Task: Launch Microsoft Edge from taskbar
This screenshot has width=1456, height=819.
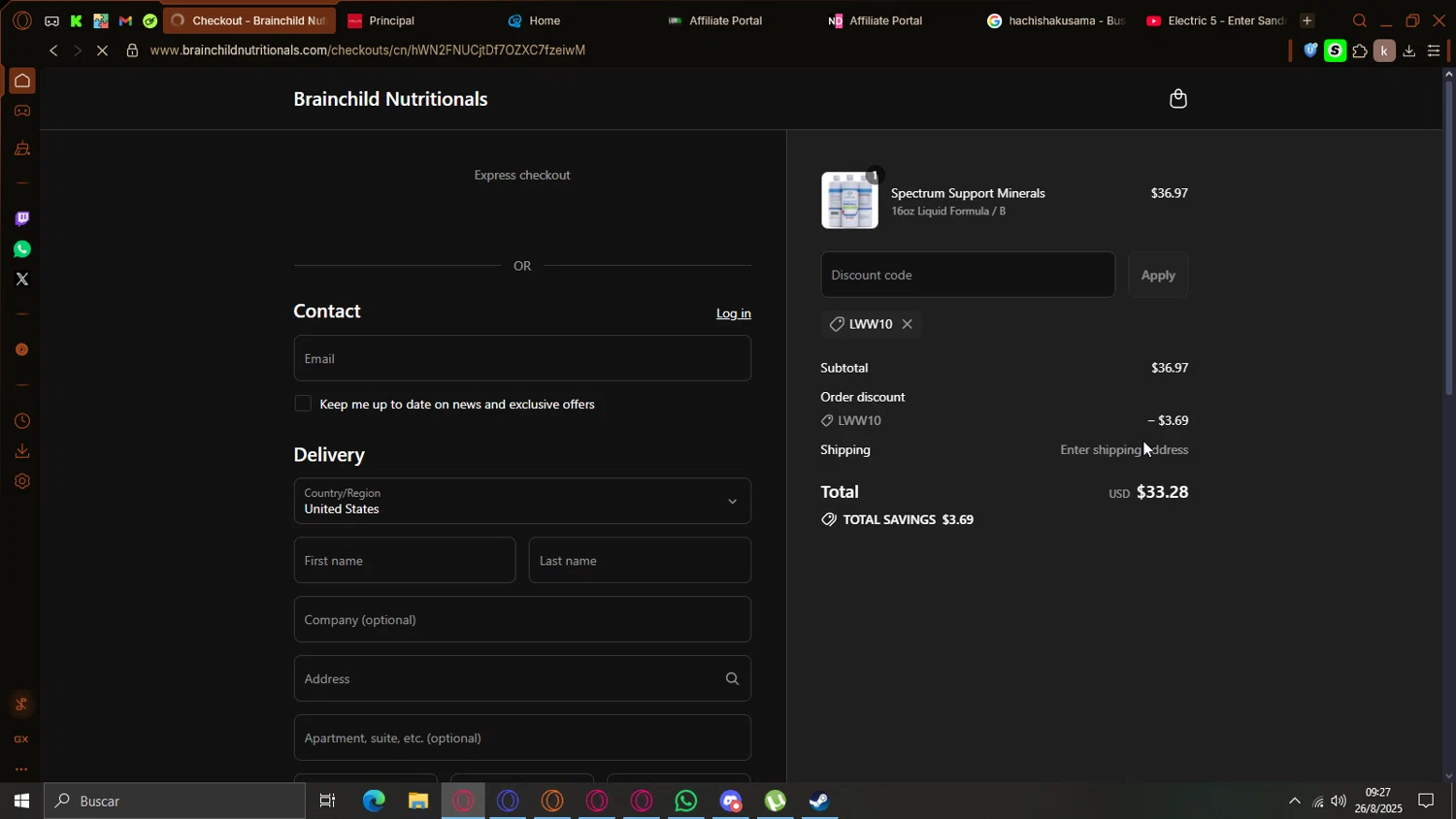Action: [374, 802]
